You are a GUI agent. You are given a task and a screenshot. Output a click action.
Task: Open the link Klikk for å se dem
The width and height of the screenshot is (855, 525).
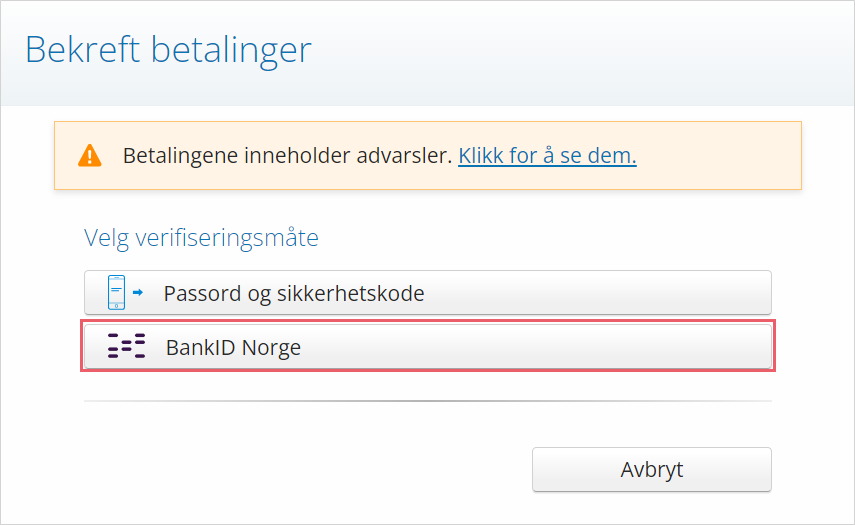pyautogui.click(x=547, y=156)
